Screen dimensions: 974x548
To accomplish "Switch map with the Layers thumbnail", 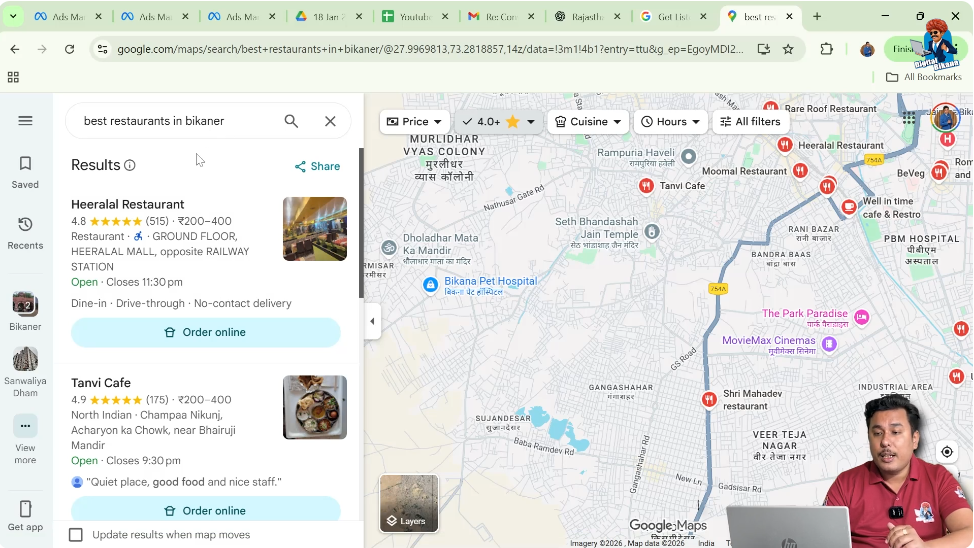I will coord(409,503).
